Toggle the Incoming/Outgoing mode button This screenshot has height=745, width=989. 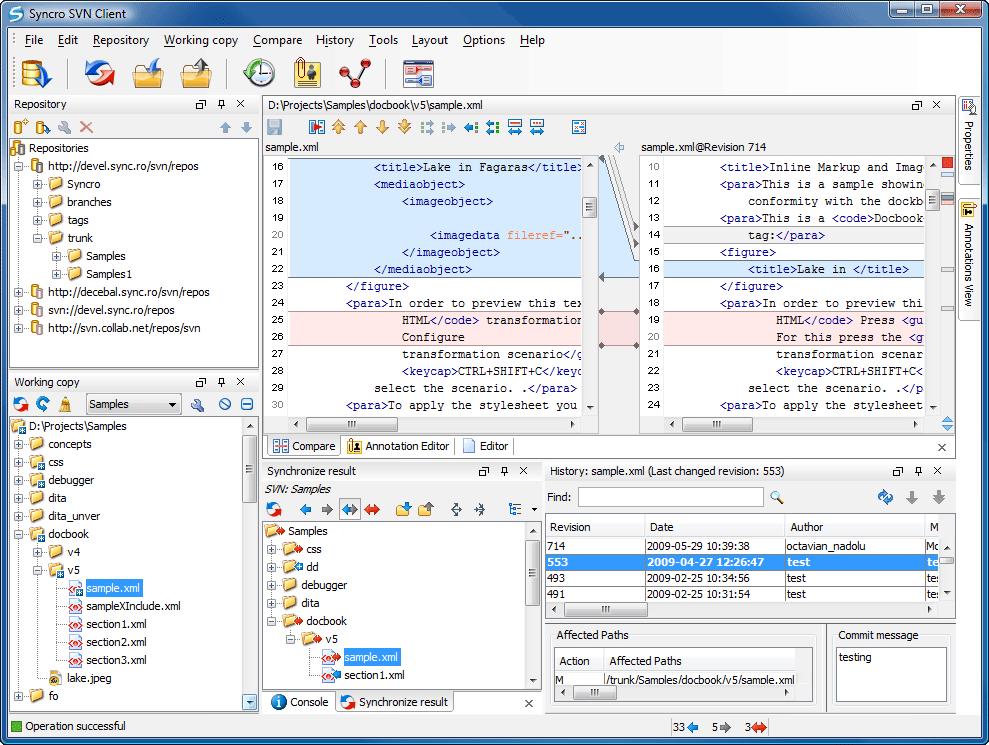[x=350, y=509]
